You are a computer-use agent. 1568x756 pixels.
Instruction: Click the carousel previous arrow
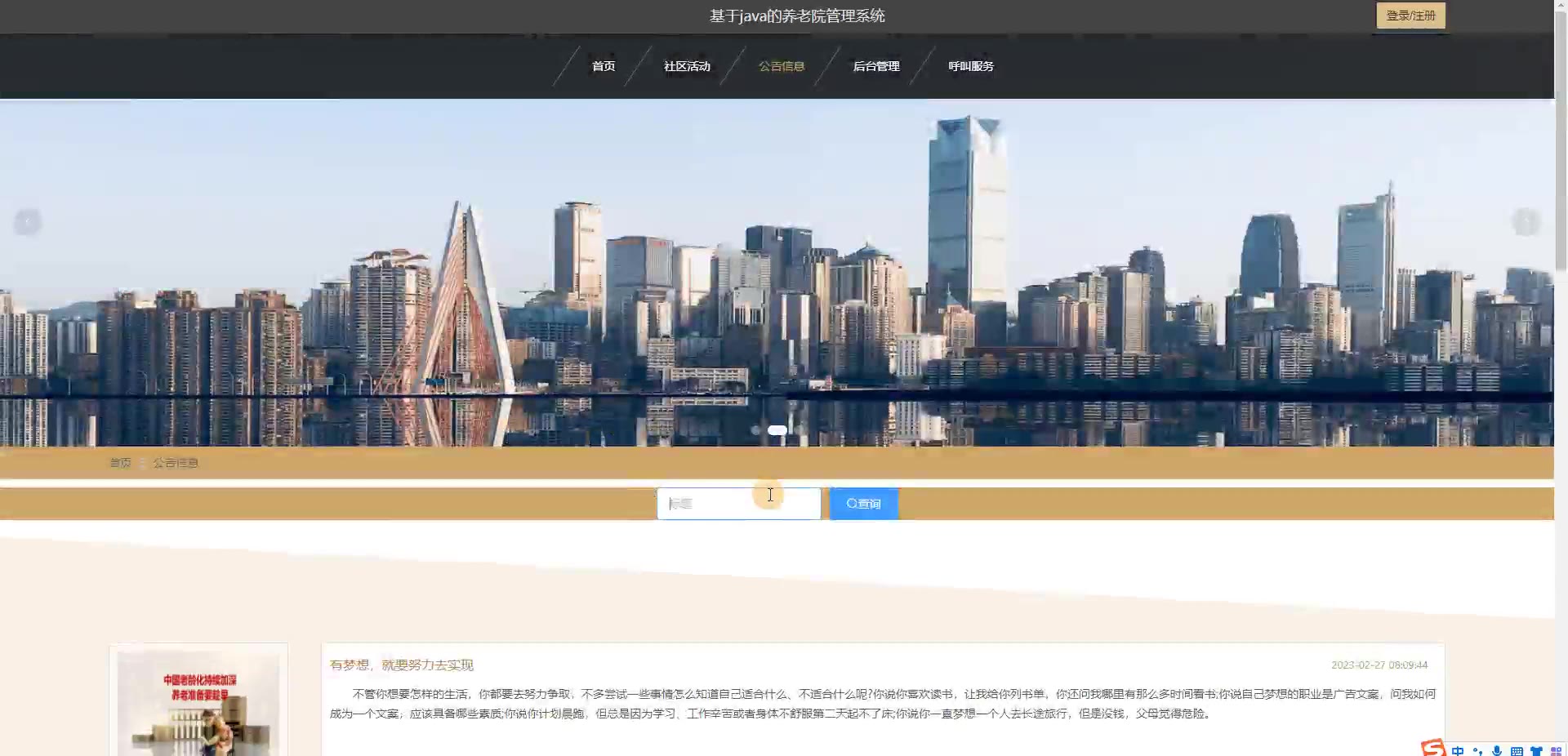pos(28,222)
